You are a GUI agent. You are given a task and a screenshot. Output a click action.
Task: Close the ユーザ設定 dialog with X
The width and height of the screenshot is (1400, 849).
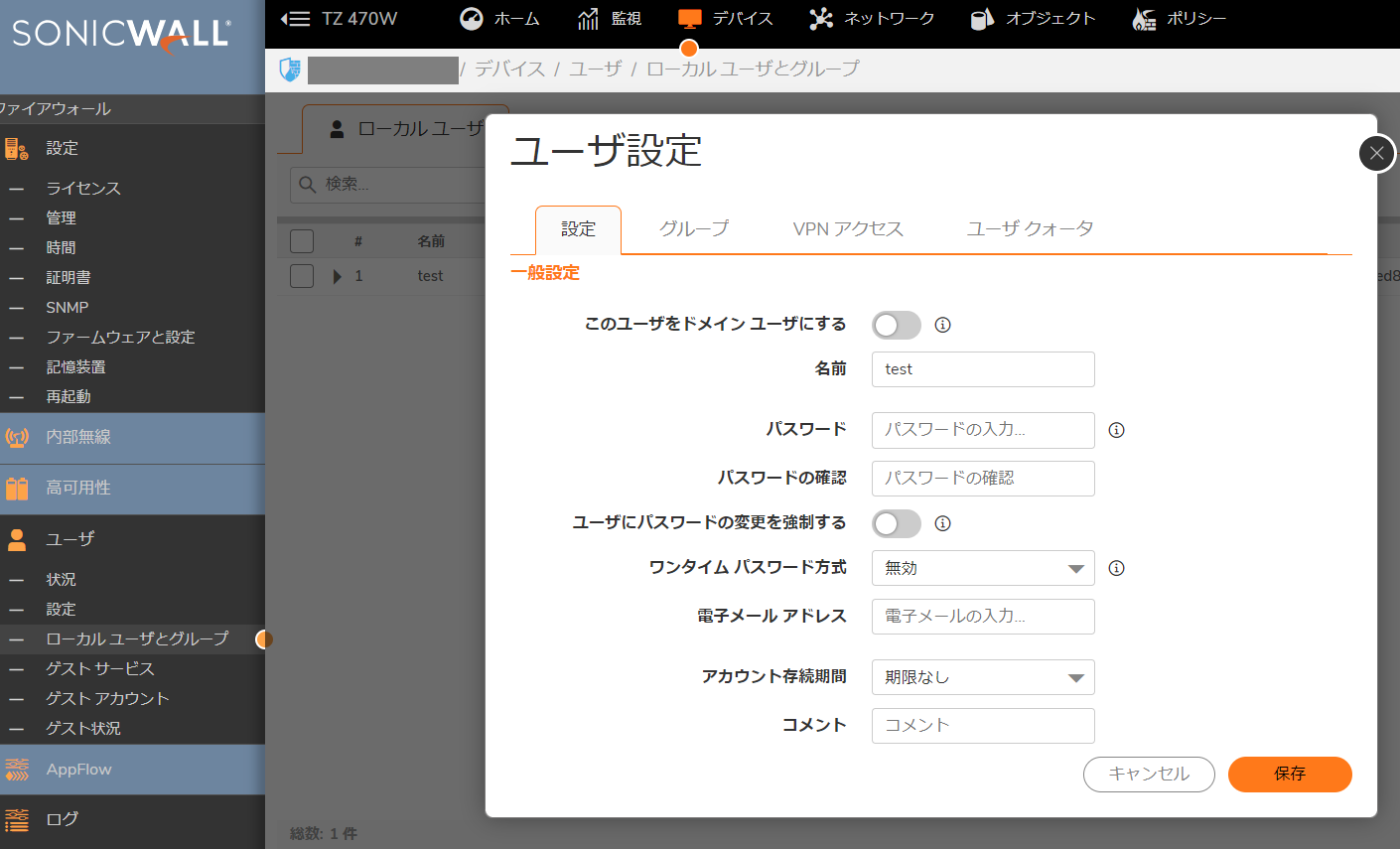point(1376,153)
